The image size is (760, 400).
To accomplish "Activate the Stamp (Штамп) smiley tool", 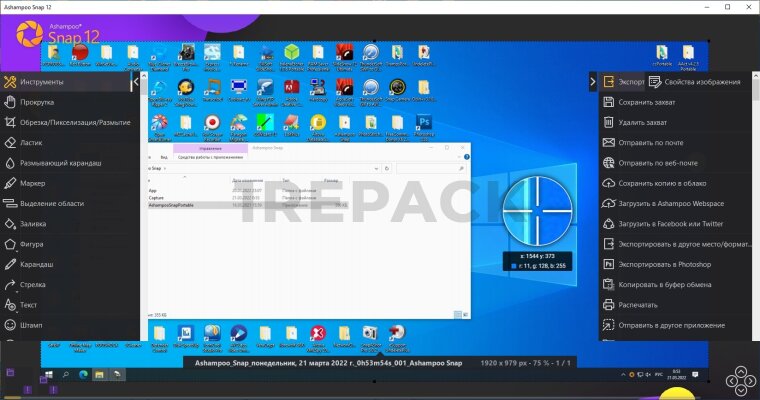I will point(30,325).
